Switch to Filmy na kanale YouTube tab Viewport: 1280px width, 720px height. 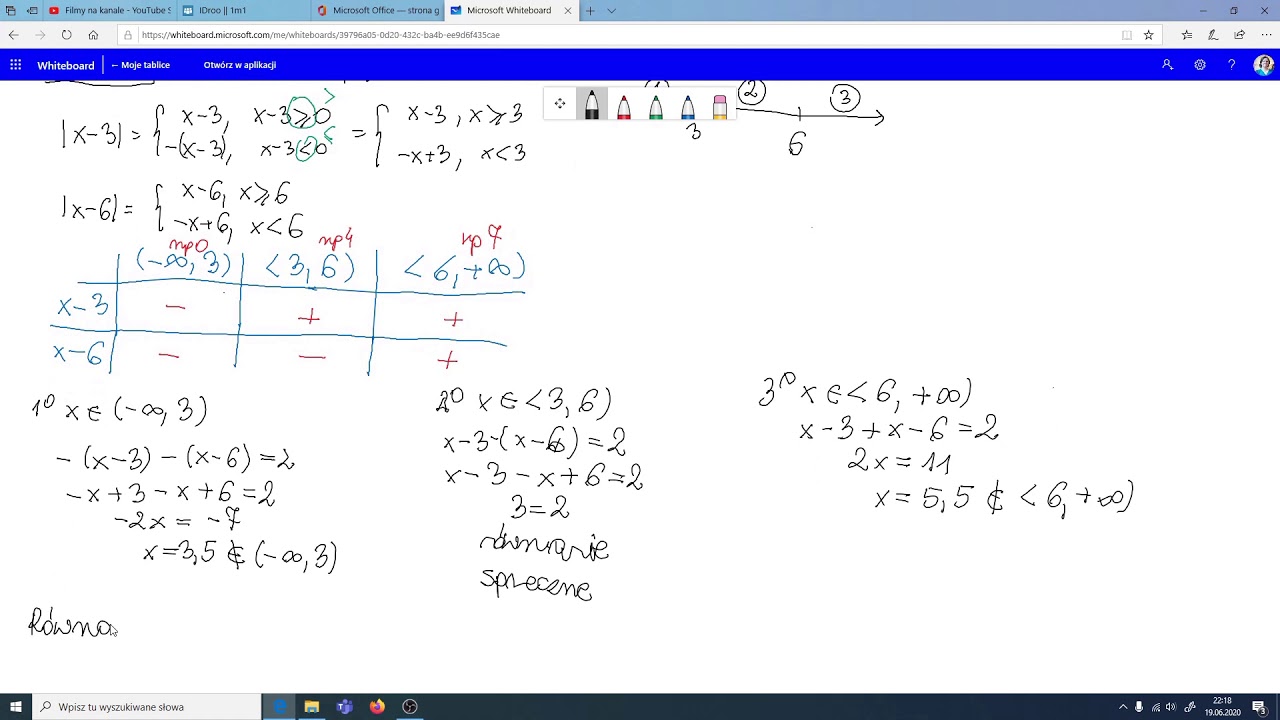click(110, 10)
